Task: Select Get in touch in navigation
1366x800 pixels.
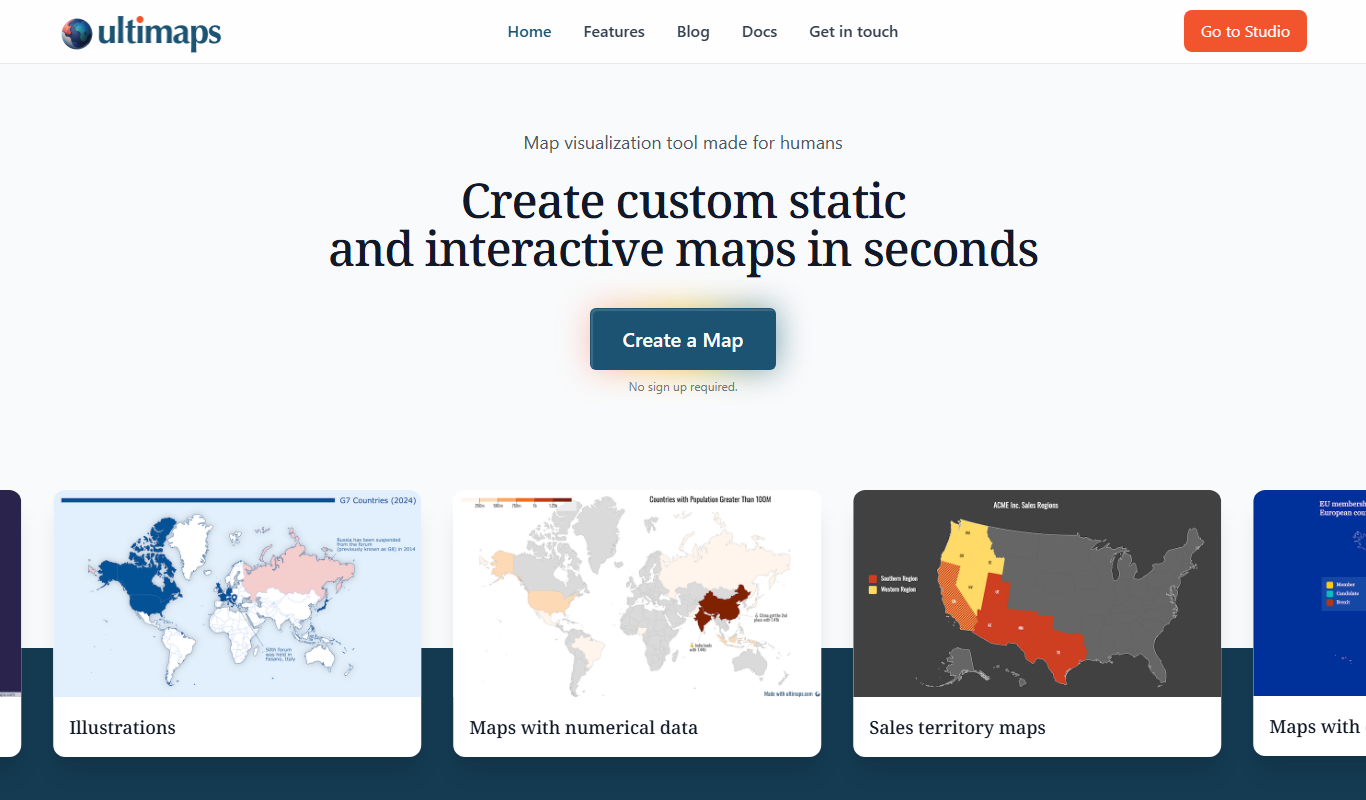Action: (x=853, y=31)
